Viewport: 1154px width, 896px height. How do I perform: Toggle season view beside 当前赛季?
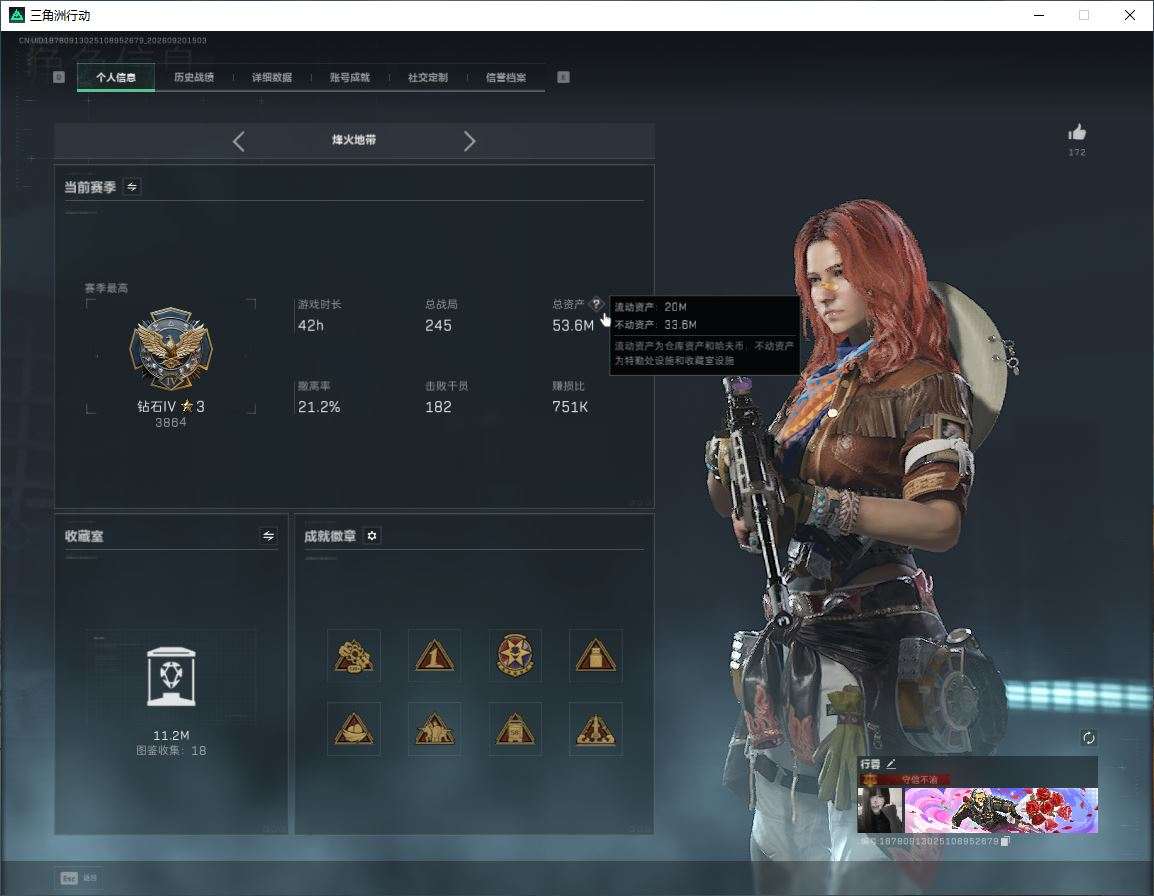point(132,187)
